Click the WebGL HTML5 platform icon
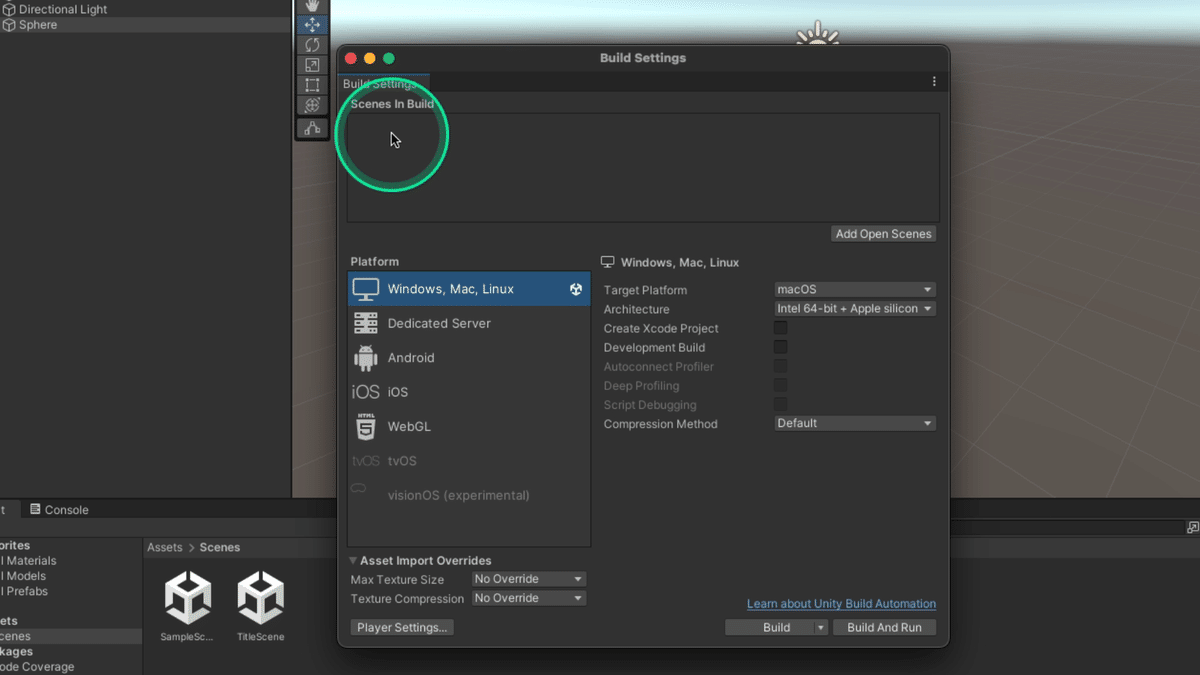The height and width of the screenshot is (675, 1200). point(366,426)
